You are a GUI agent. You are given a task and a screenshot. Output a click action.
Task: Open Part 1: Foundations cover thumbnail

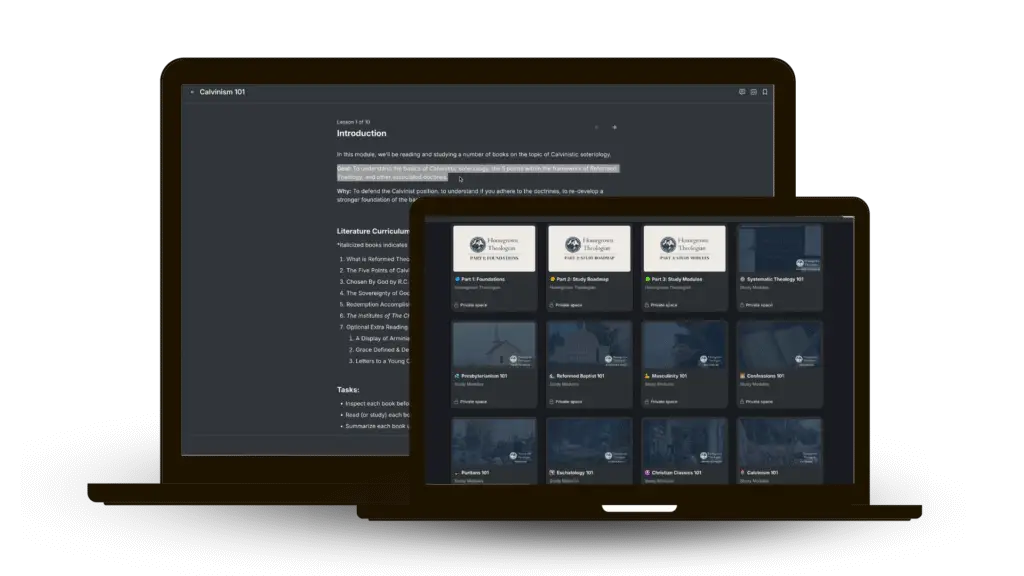pos(494,248)
